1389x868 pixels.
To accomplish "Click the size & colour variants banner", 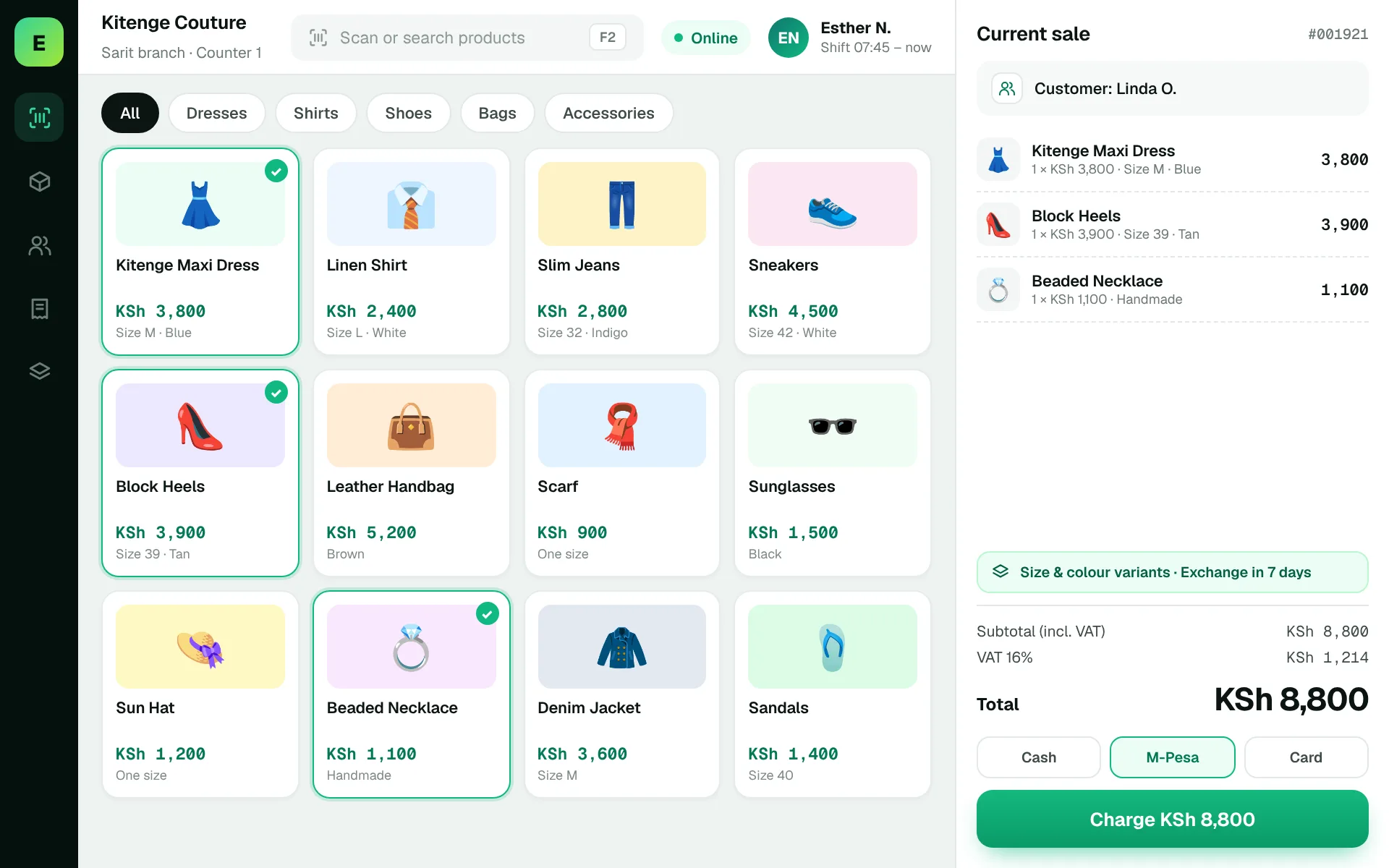I will [1172, 571].
